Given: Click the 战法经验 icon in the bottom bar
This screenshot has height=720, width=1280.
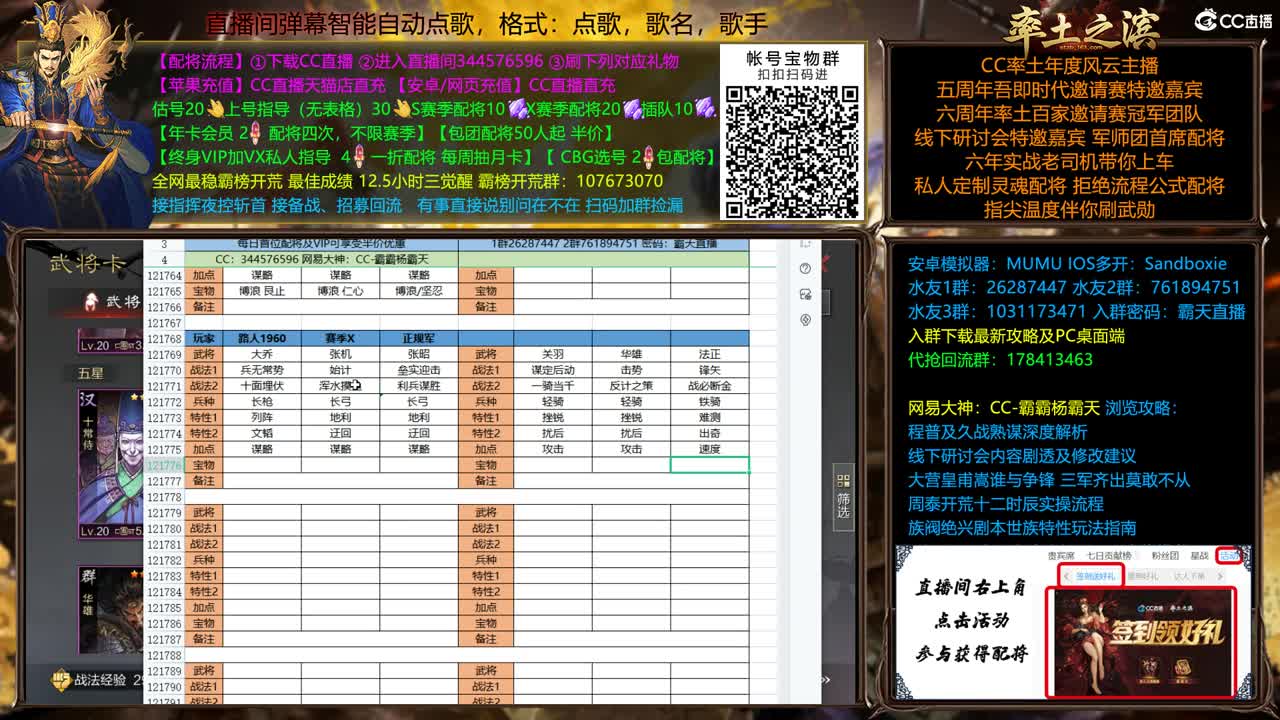Looking at the screenshot, I should point(62,680).
